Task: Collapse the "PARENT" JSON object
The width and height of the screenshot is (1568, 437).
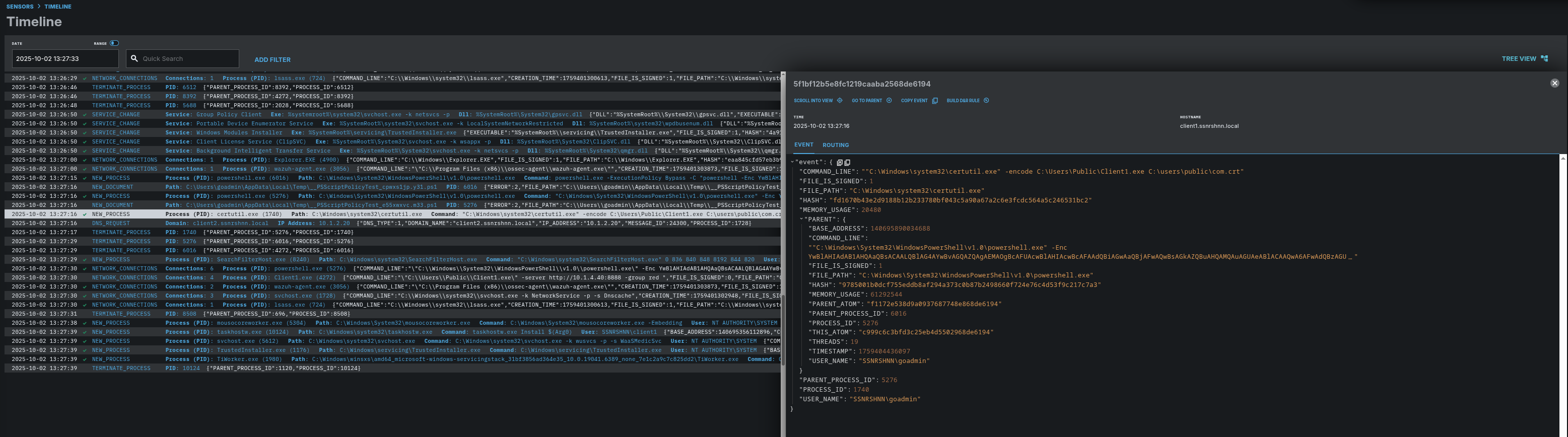Action: 801,219
